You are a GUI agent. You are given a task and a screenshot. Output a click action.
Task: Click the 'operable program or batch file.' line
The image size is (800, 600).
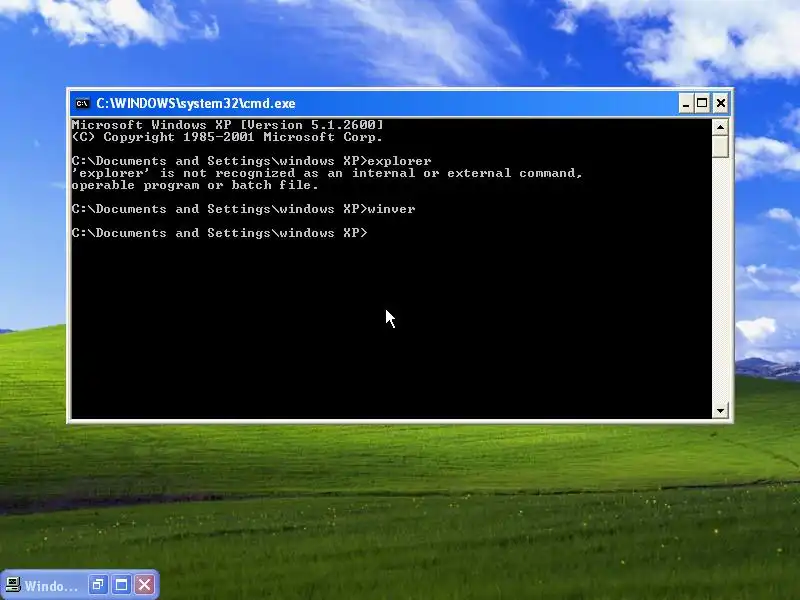(195, 185)
